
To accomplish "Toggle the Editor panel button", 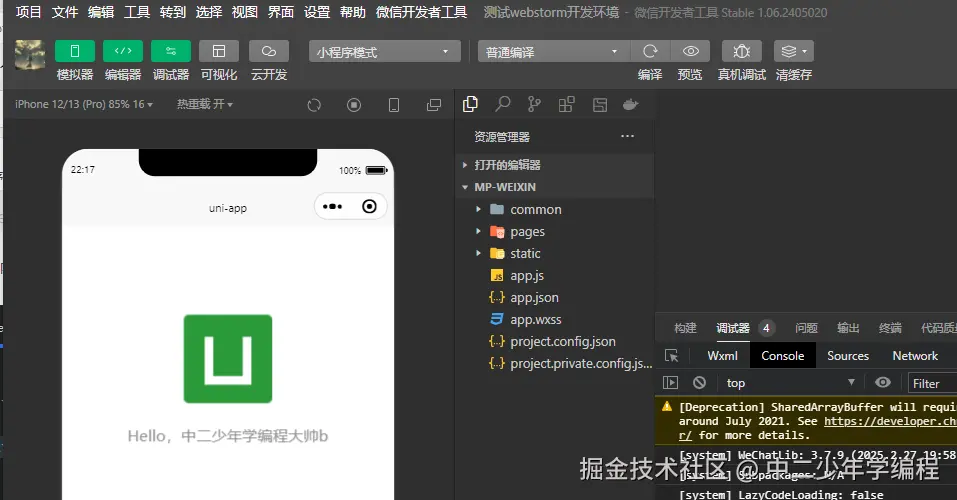I will pos(123,51).
